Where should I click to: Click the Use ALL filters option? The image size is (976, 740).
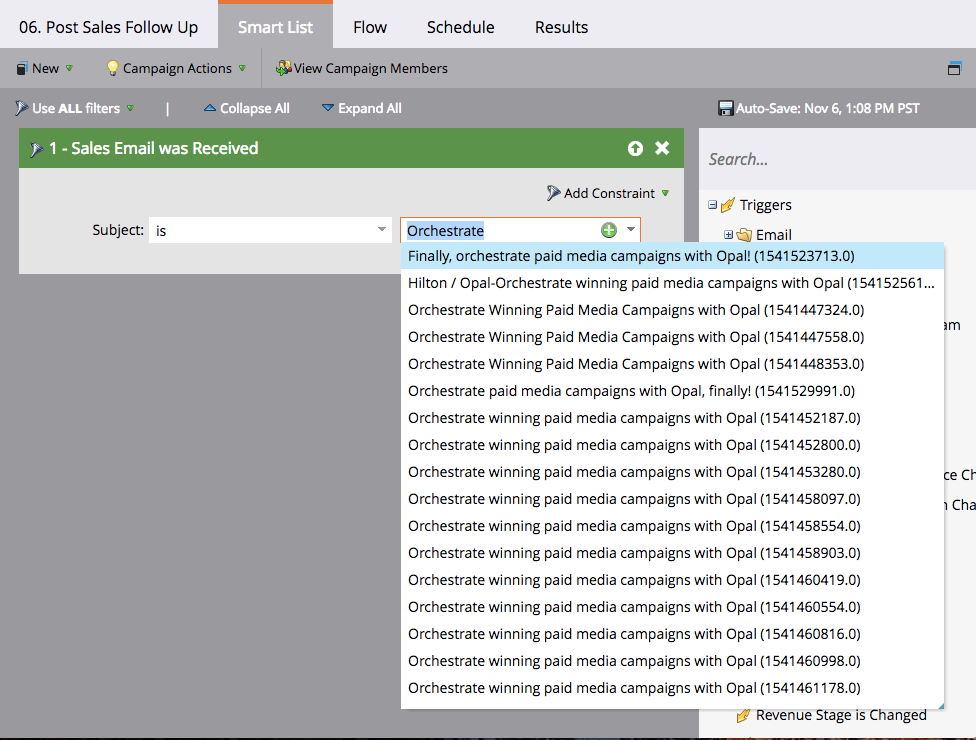pyautogui.click(x=74, y=108)
